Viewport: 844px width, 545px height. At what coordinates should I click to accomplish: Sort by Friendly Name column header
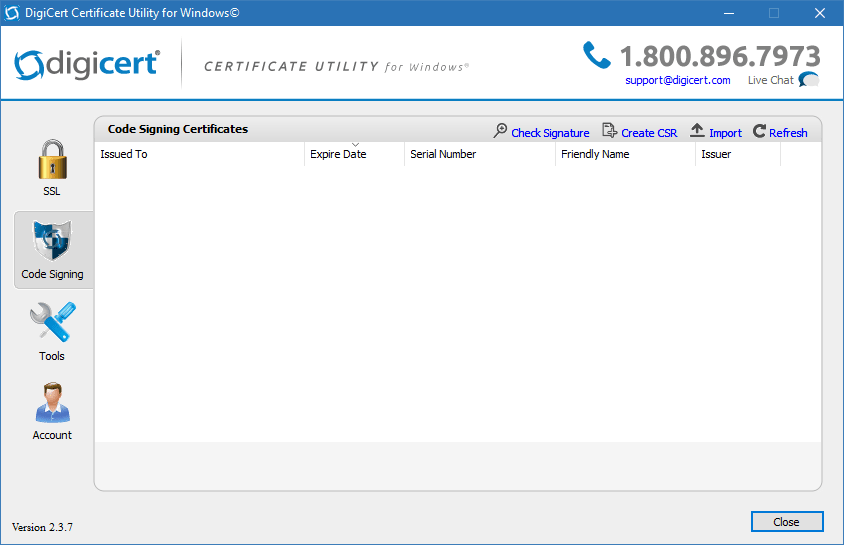click(x=625, y=154)
